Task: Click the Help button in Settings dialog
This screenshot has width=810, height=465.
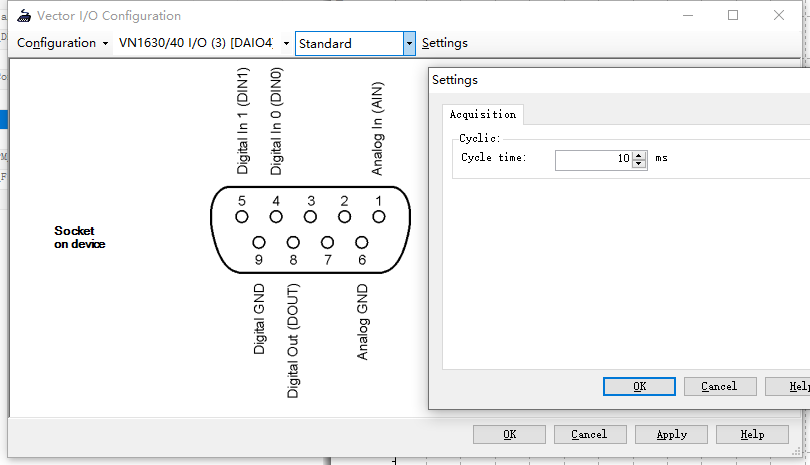Action: [x=788, y=386]
